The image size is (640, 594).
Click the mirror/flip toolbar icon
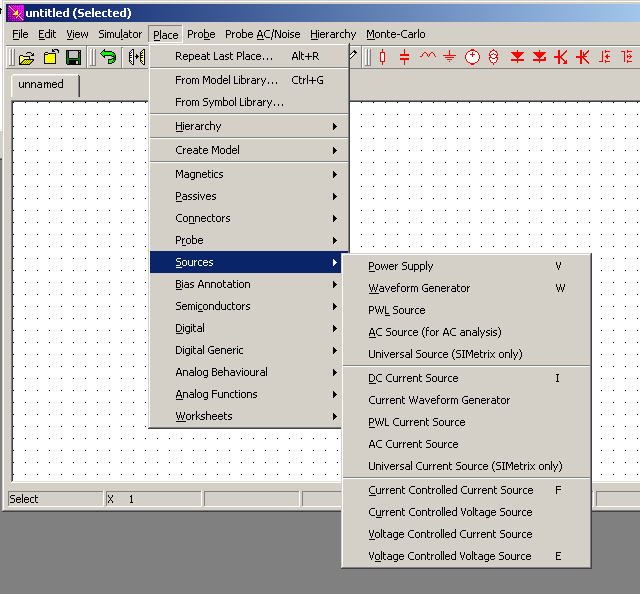click(136, 57)
